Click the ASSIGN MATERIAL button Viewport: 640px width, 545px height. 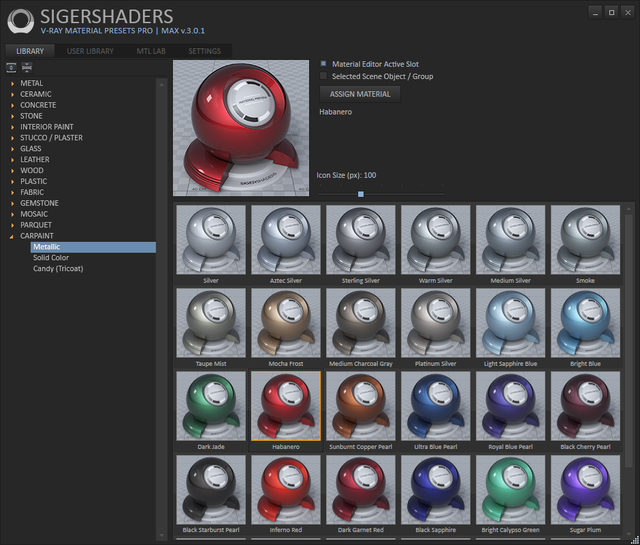[360, 94]
